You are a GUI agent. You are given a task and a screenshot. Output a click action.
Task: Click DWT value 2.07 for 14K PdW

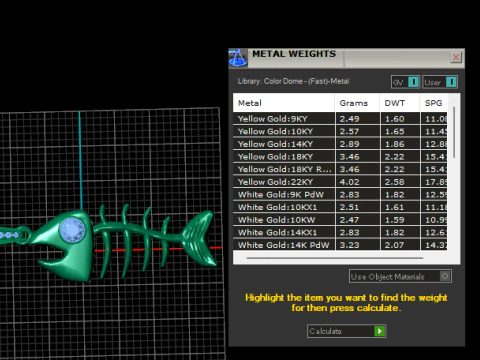pyautogui.click(x=394, y=245)
